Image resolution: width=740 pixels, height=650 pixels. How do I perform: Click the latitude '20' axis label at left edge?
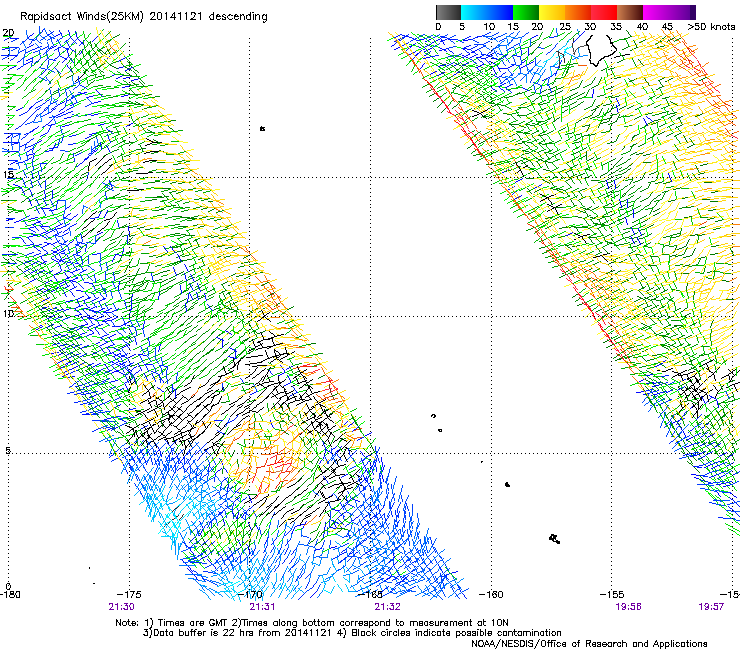pos(8,33)
